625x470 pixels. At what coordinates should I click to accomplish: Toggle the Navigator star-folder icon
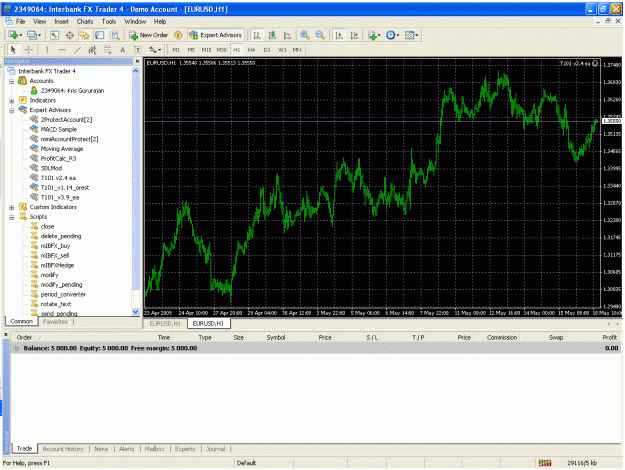[85, 35]
